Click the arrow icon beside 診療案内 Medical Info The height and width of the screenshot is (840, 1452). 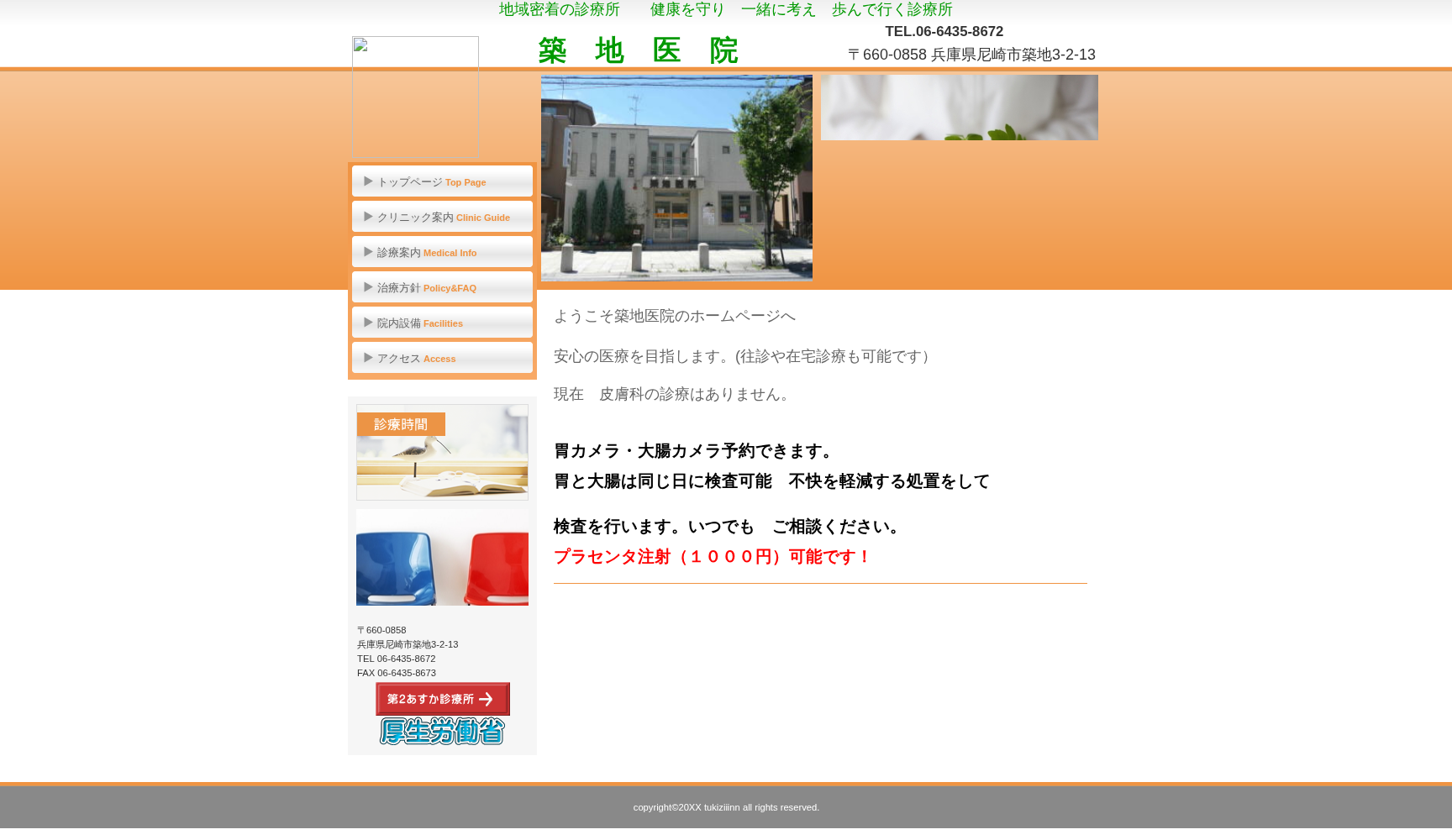368,252
